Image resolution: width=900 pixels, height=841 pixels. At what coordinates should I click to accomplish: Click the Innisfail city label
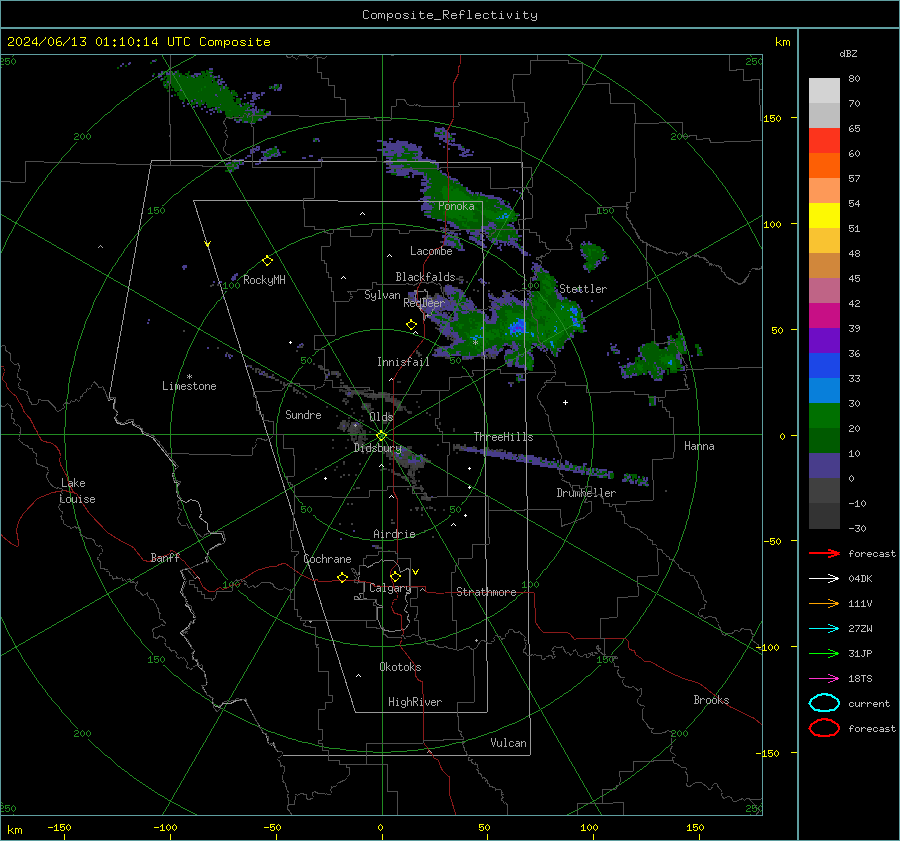pyautogui.click(x=403, y=362)
